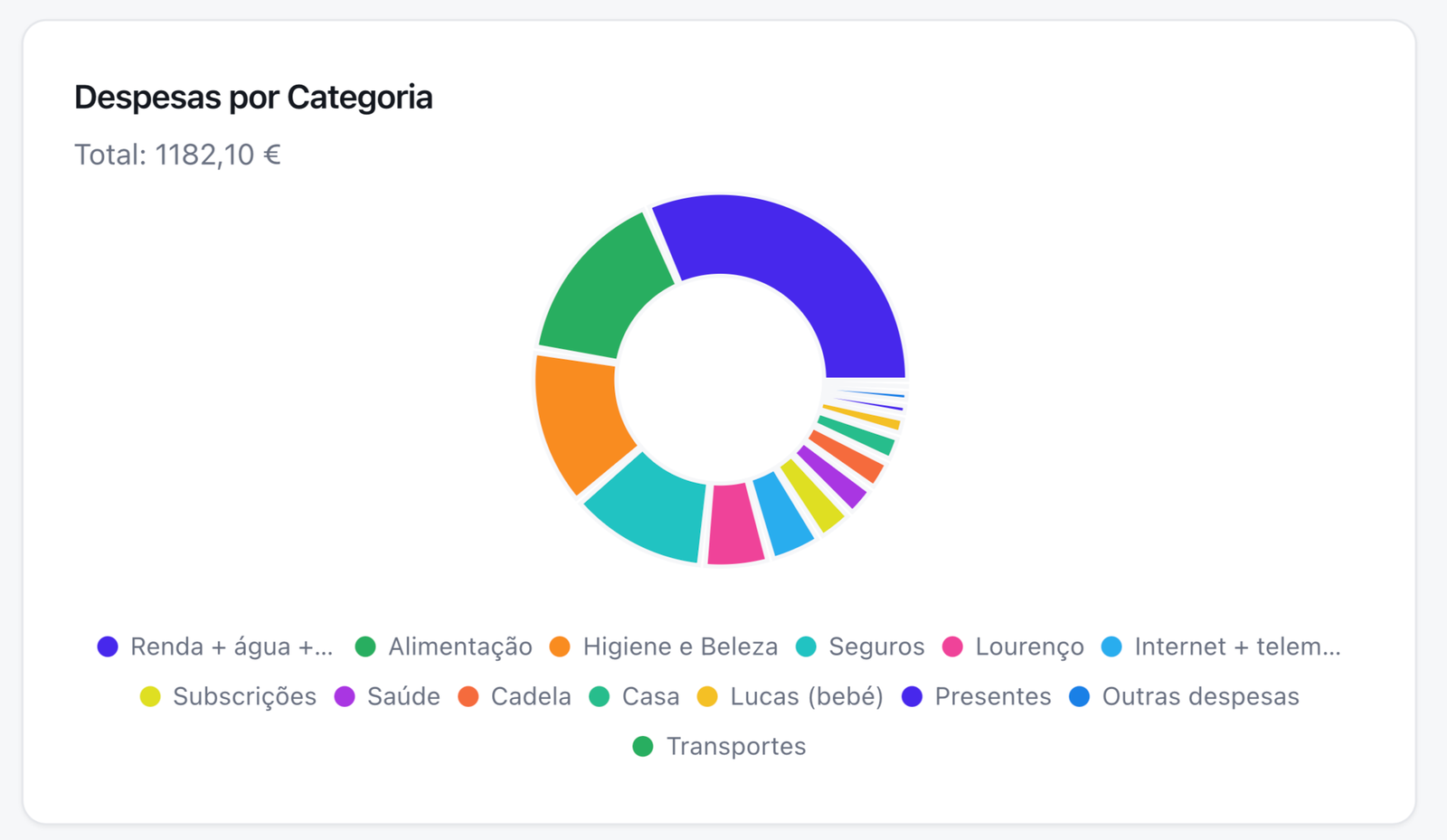Toggle Lucas (bebé) legend entry
This screenshot has width=1447, height=840.
790,697
